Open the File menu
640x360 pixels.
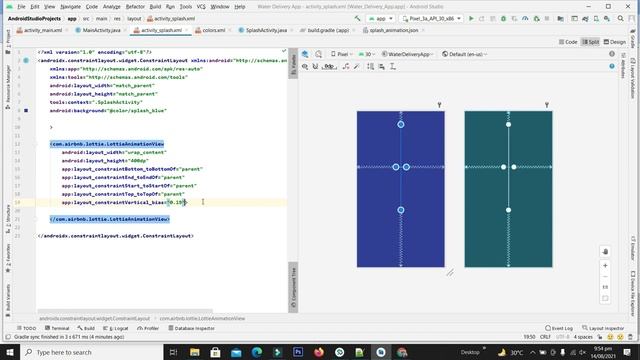pyautogui.click(x=21, y=7)
